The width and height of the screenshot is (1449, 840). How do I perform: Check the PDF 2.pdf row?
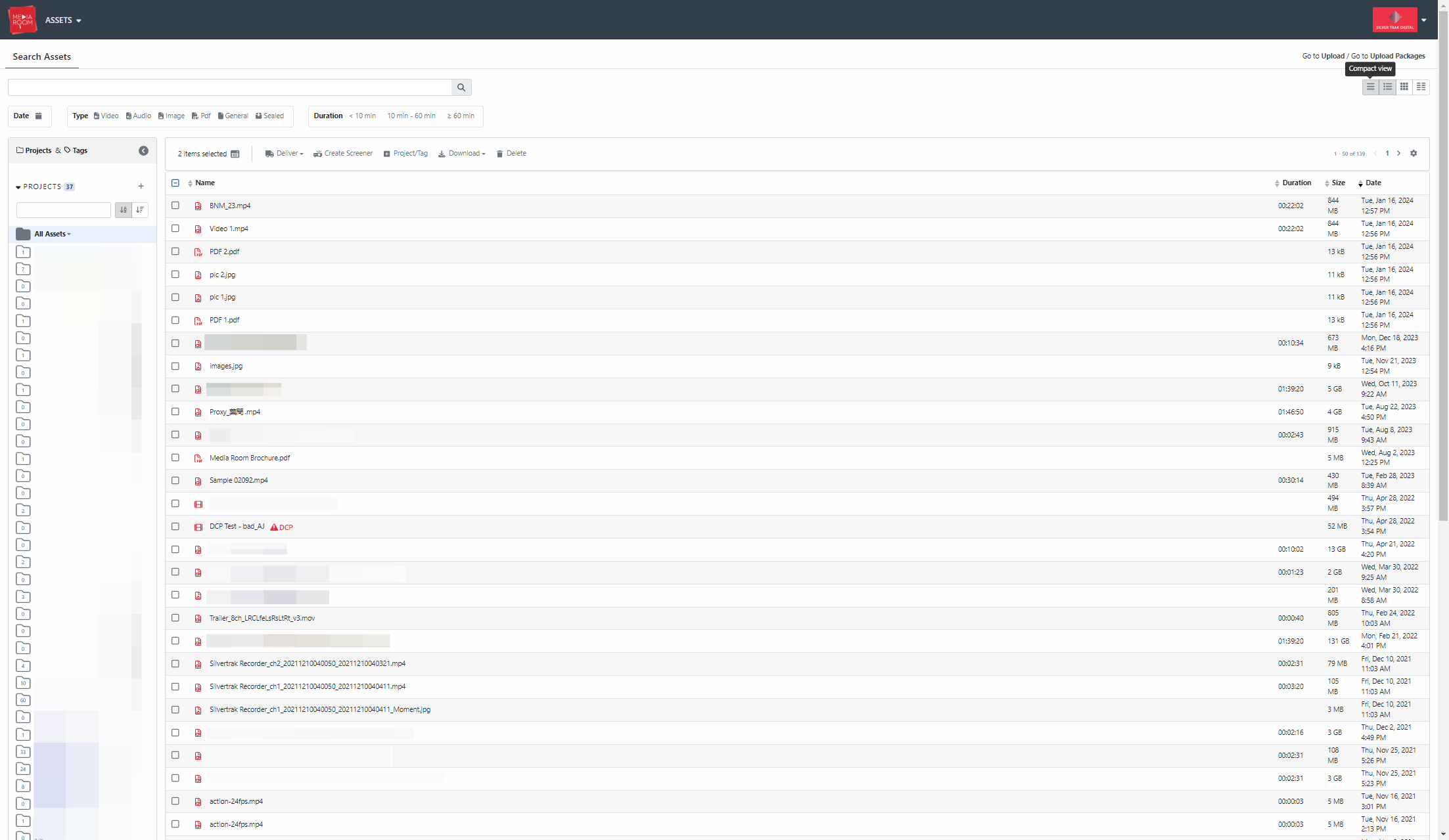pyautogui.click(x=175, y=252)
